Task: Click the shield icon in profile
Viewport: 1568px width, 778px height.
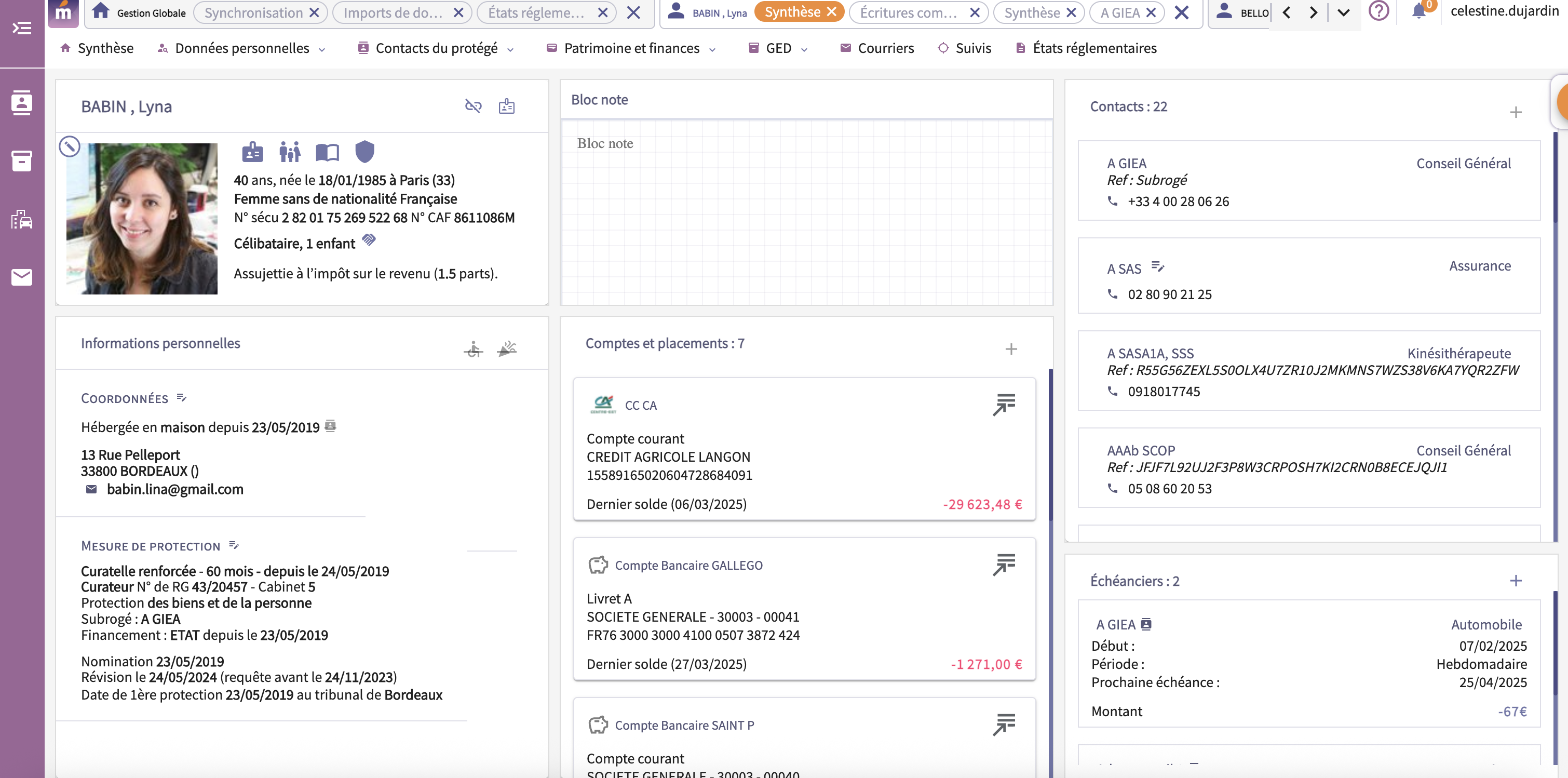Action: [x=364, y=152]
